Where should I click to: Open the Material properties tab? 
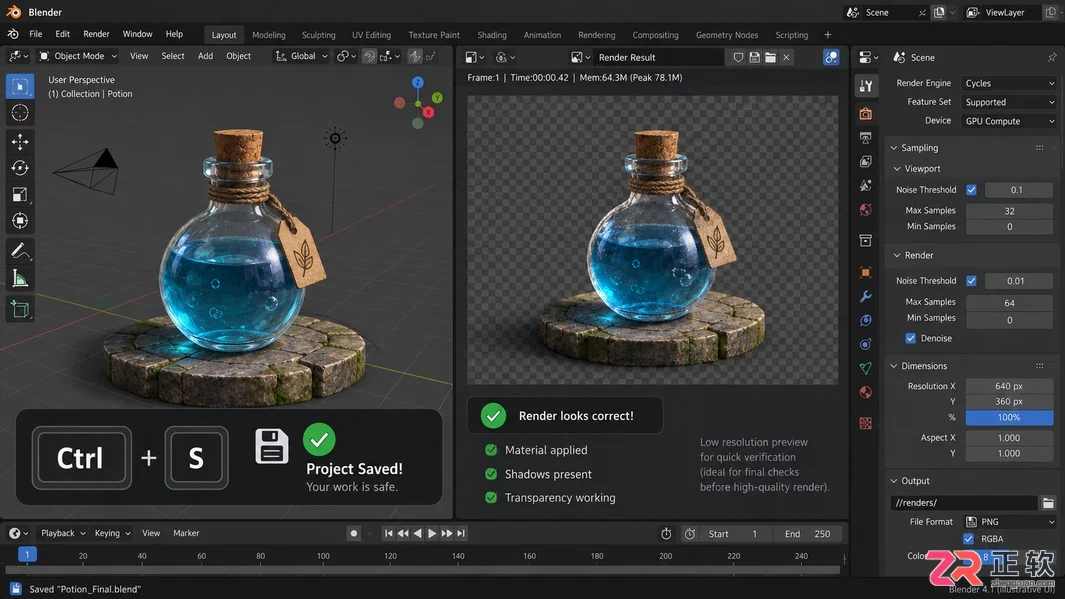865,393
